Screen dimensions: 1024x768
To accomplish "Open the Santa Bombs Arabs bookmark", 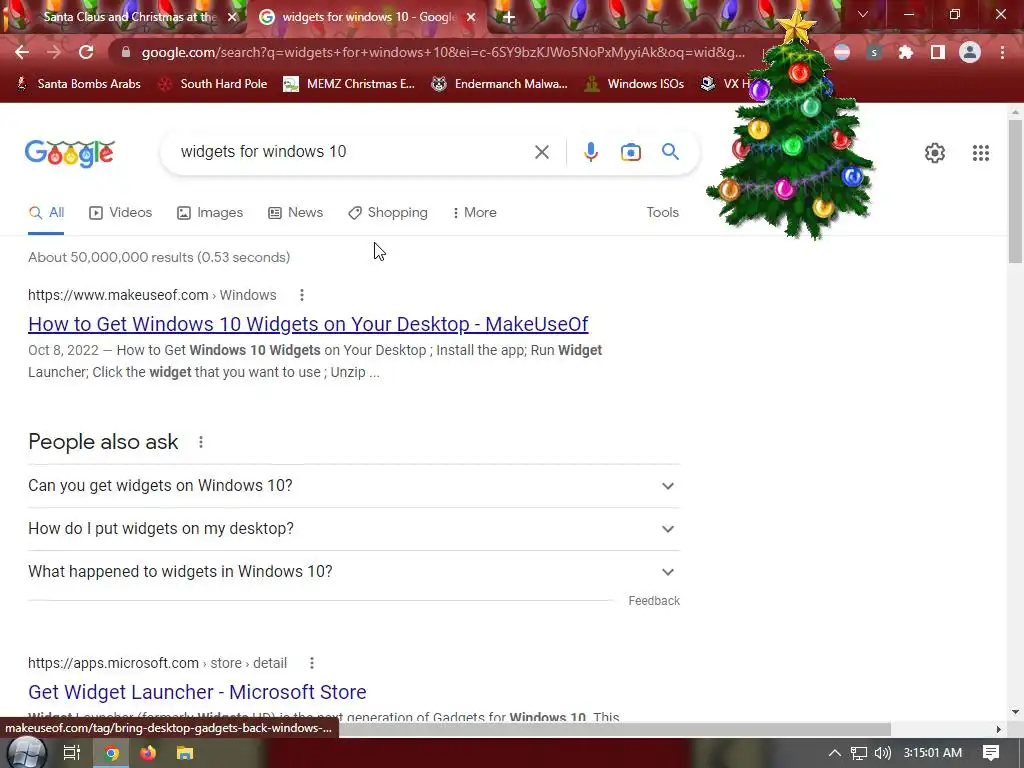I will 78,84.
